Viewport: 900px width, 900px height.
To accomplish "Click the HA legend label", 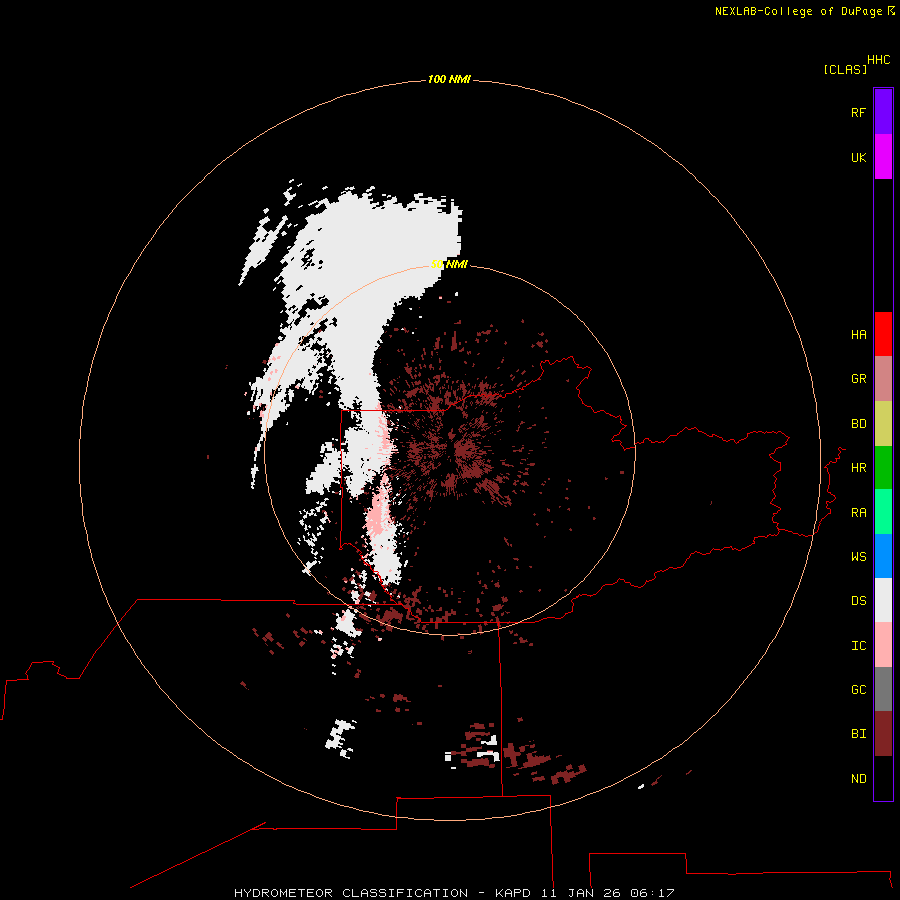I will [858, 335].
